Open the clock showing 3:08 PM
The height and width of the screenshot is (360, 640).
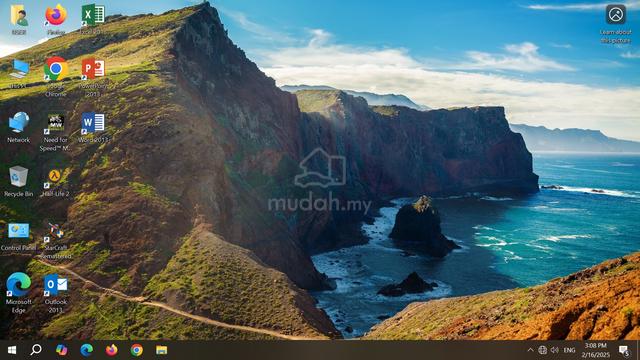[596, 350]
